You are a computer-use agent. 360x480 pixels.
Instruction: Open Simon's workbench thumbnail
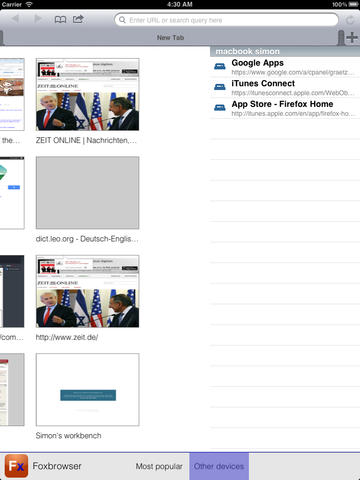[88, 389]
